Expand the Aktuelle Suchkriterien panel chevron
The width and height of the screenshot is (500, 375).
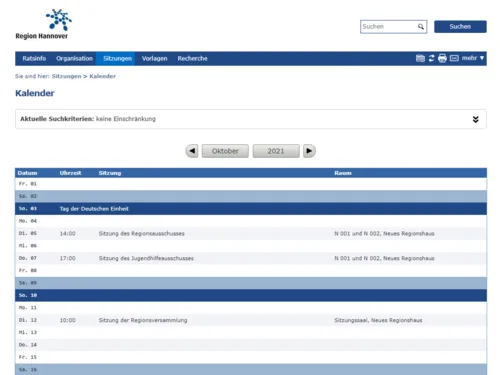[x=475, y=119]
